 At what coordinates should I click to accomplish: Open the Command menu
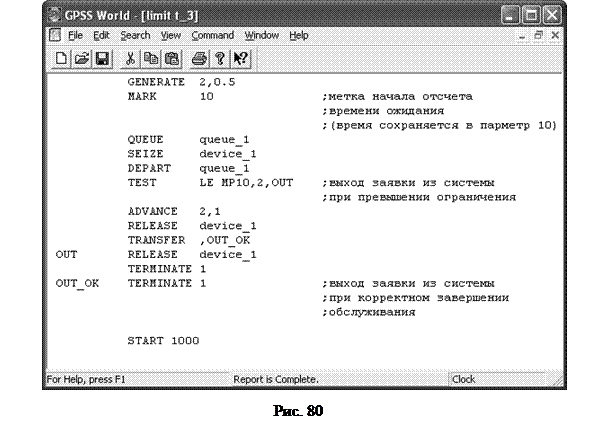pyautogui.click(x=212, y=35)
